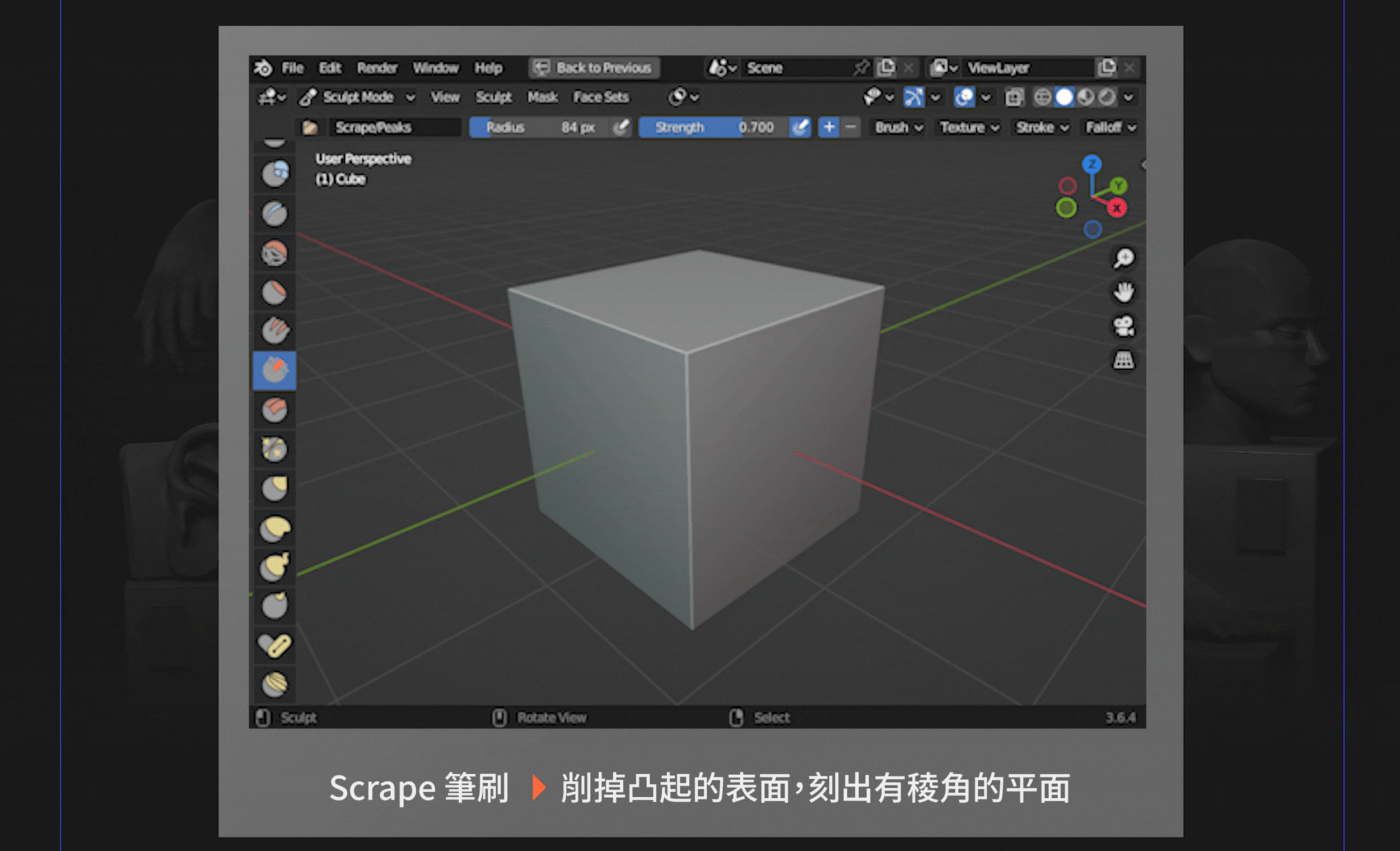This screenshot has width=1400, height=851.
Task: Switch perspective/orthographic grid icon
Action: (1123, 360)
